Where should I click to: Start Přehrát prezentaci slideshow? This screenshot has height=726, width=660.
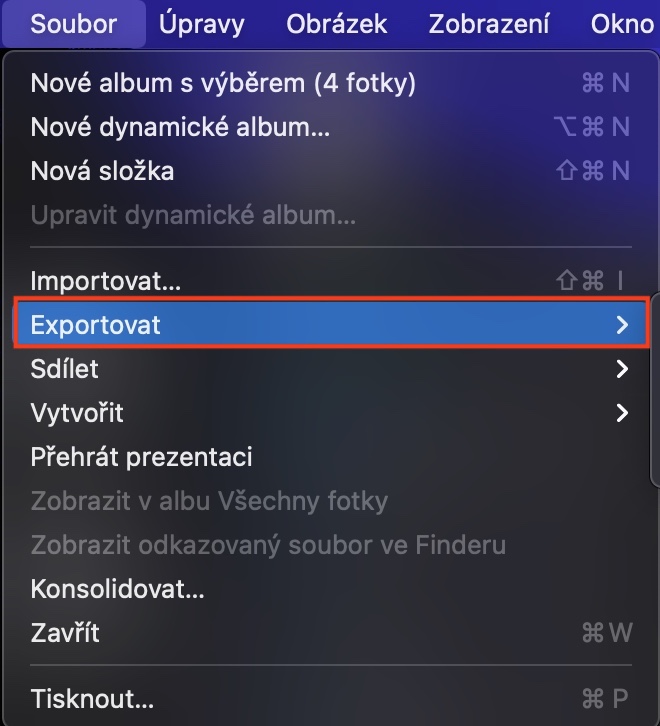(x=141, y=457)
